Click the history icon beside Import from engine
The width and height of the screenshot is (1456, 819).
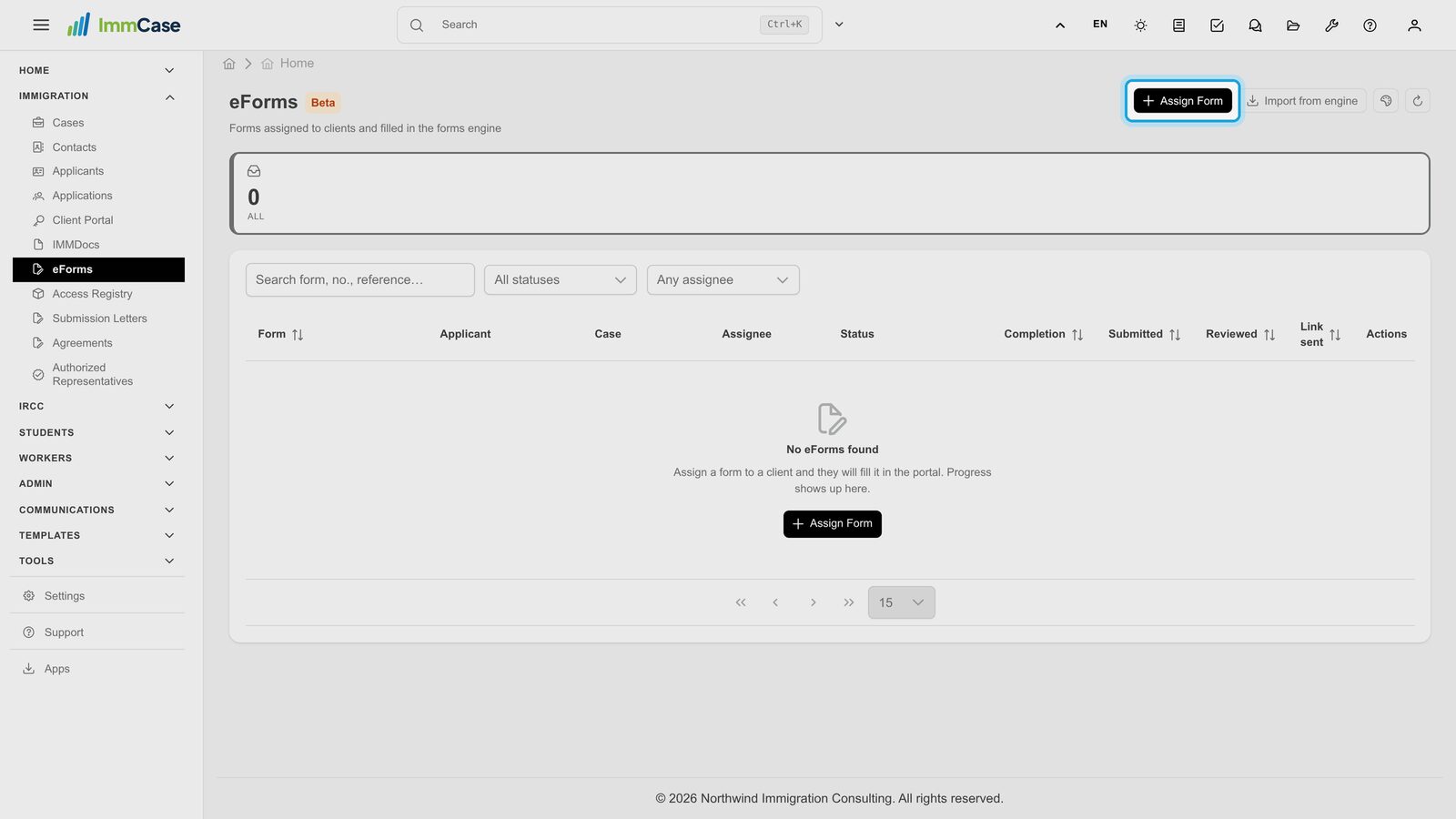pyautogui.click(x=1386, y=101)
